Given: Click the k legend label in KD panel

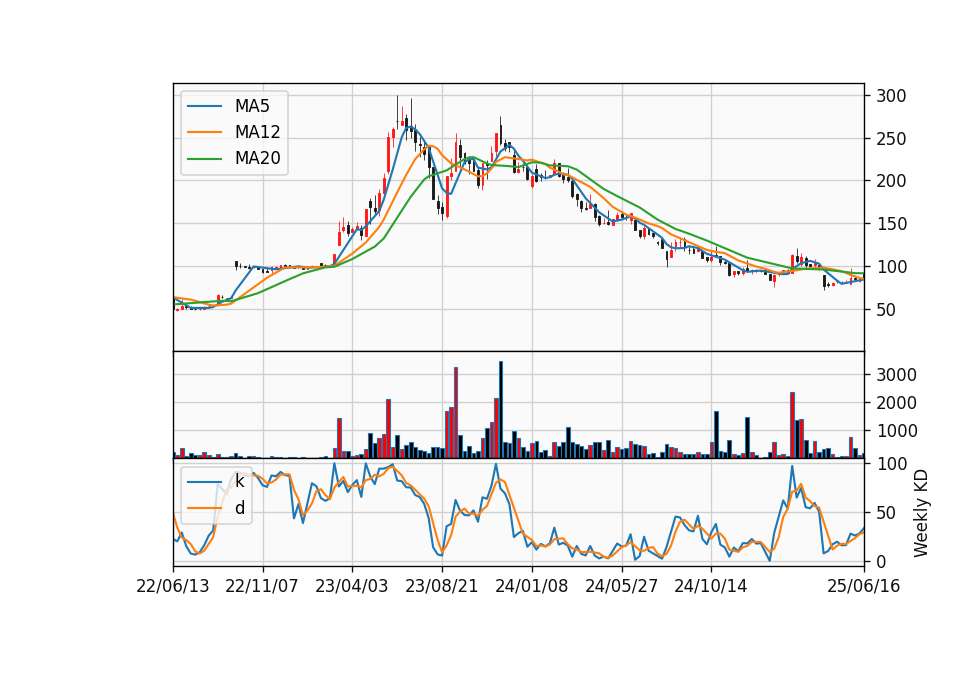Looking at the screenshot, I should (x=239, y=481).
